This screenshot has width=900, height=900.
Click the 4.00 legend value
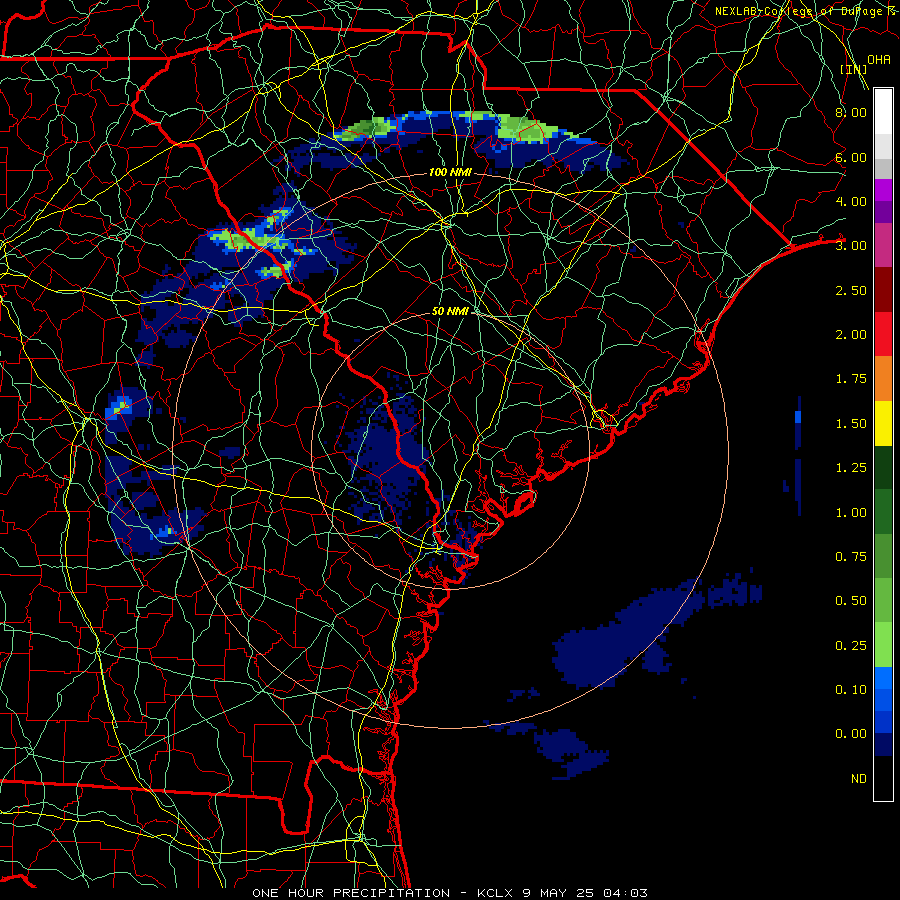[851, 201]
